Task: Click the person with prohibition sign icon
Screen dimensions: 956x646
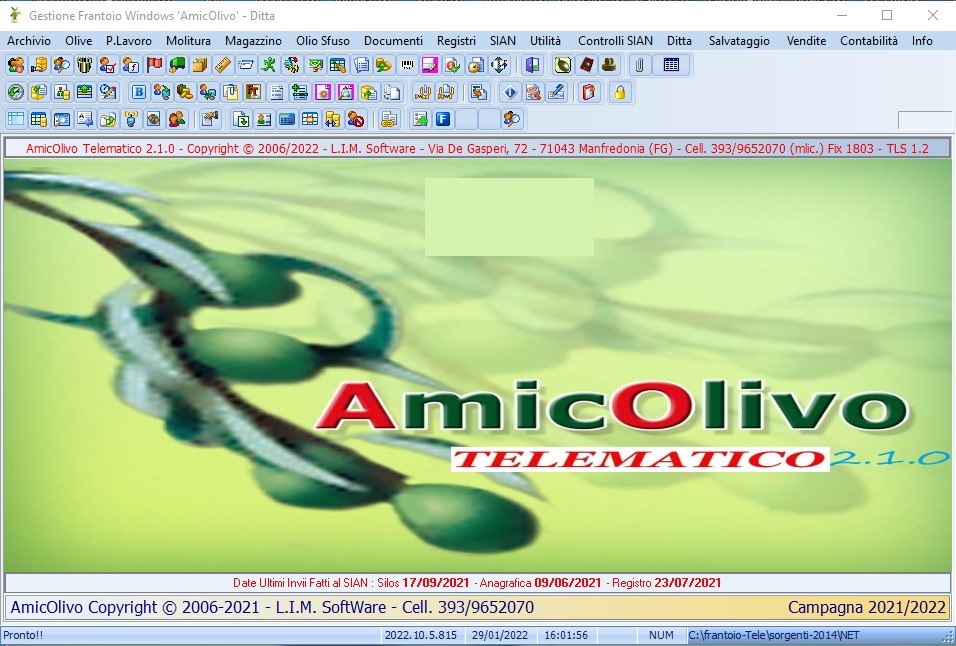Action: pyautogui.click(x=355, y=119)
